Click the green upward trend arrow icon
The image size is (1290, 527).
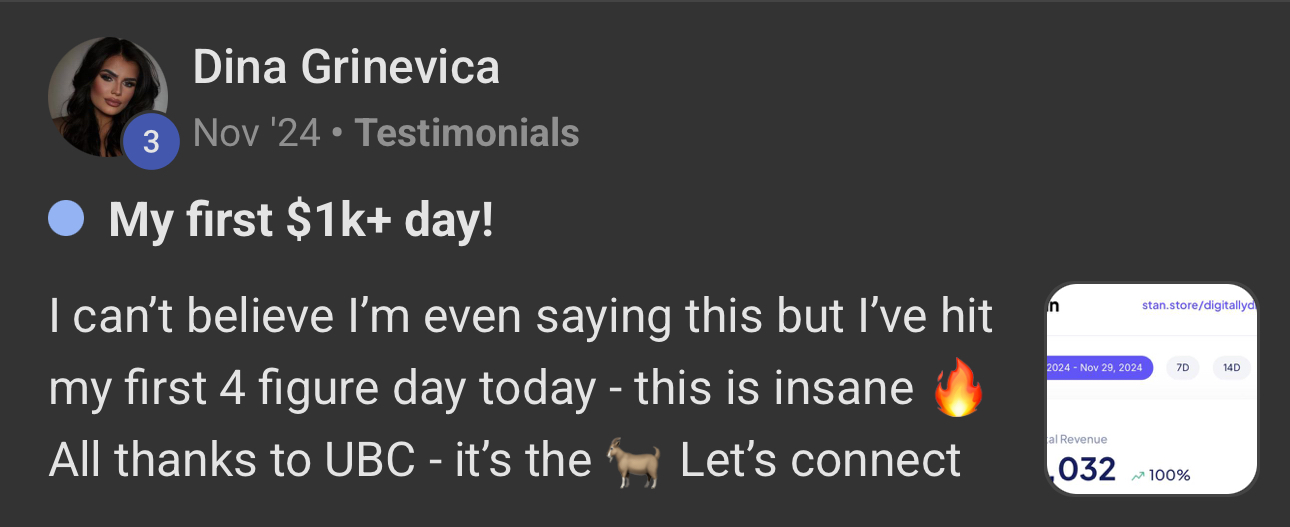point(1138,475)
